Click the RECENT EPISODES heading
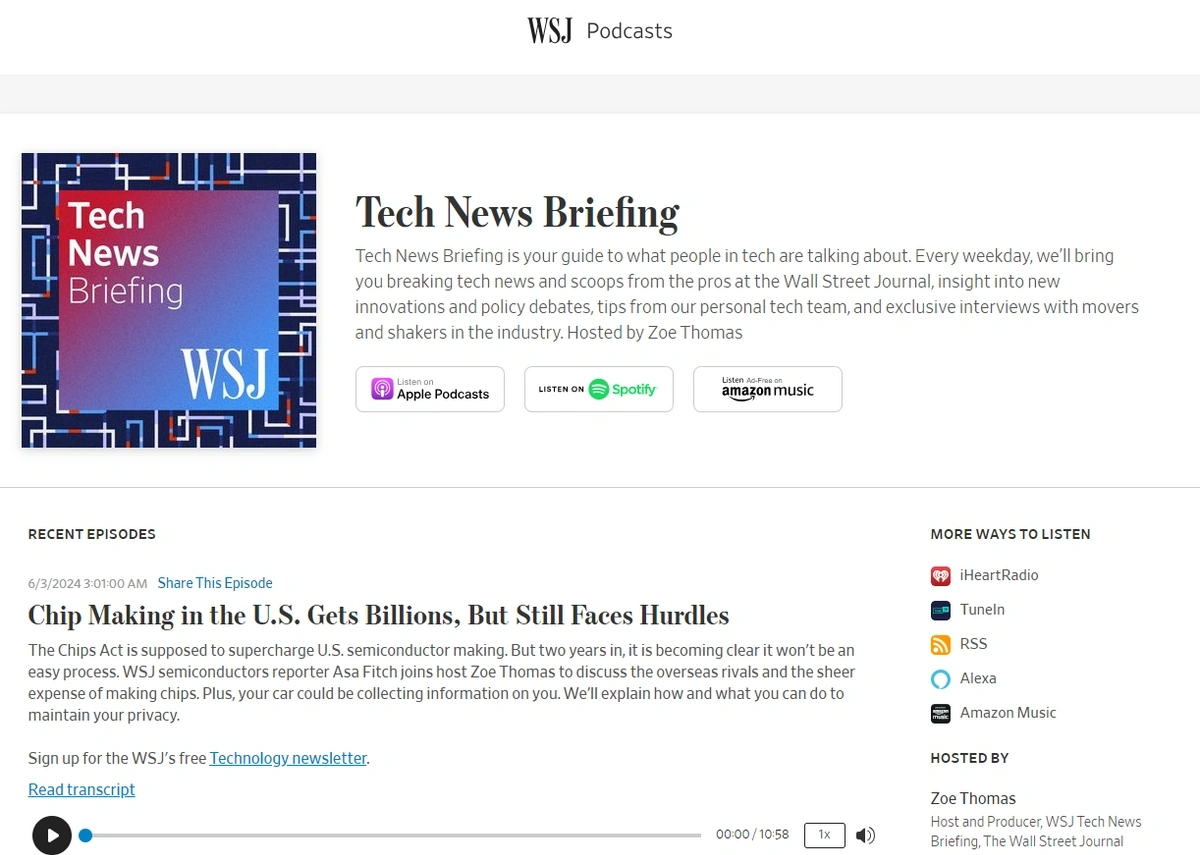This screenshot has width=1200, height=855. pos(92,534)
